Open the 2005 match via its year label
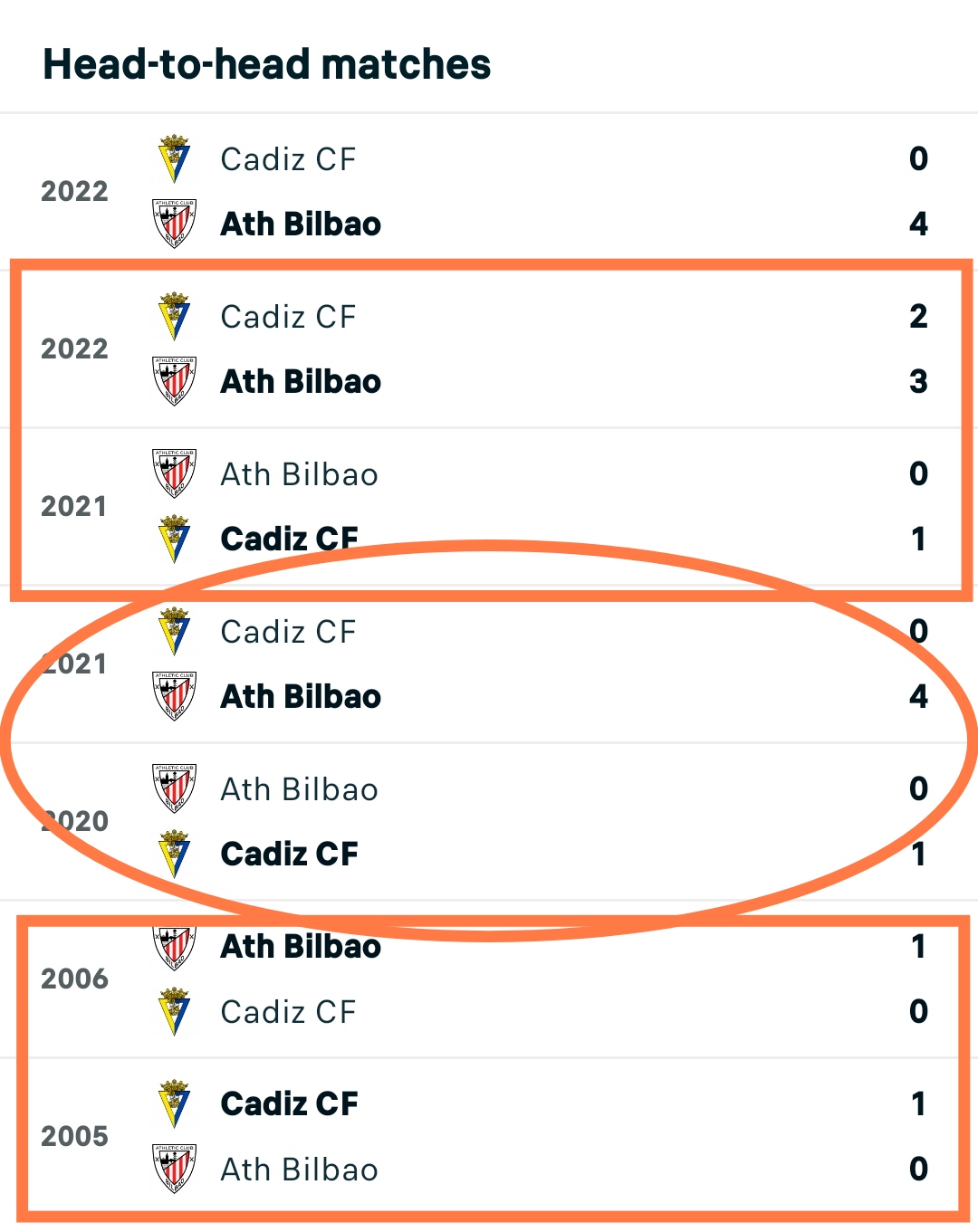This screenshot has height=1232, width=978. (74, 1136)
